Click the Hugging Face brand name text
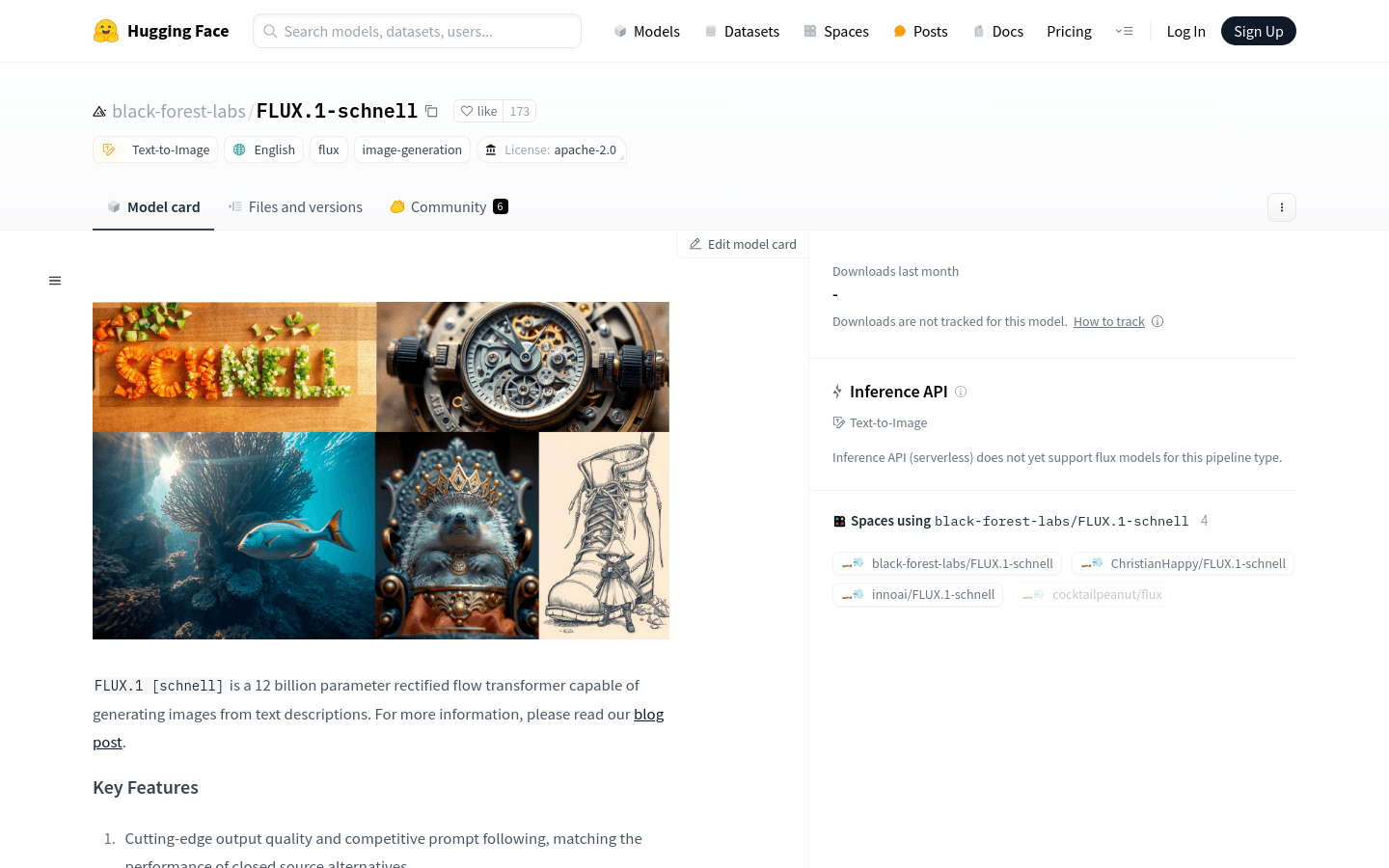 178,31
